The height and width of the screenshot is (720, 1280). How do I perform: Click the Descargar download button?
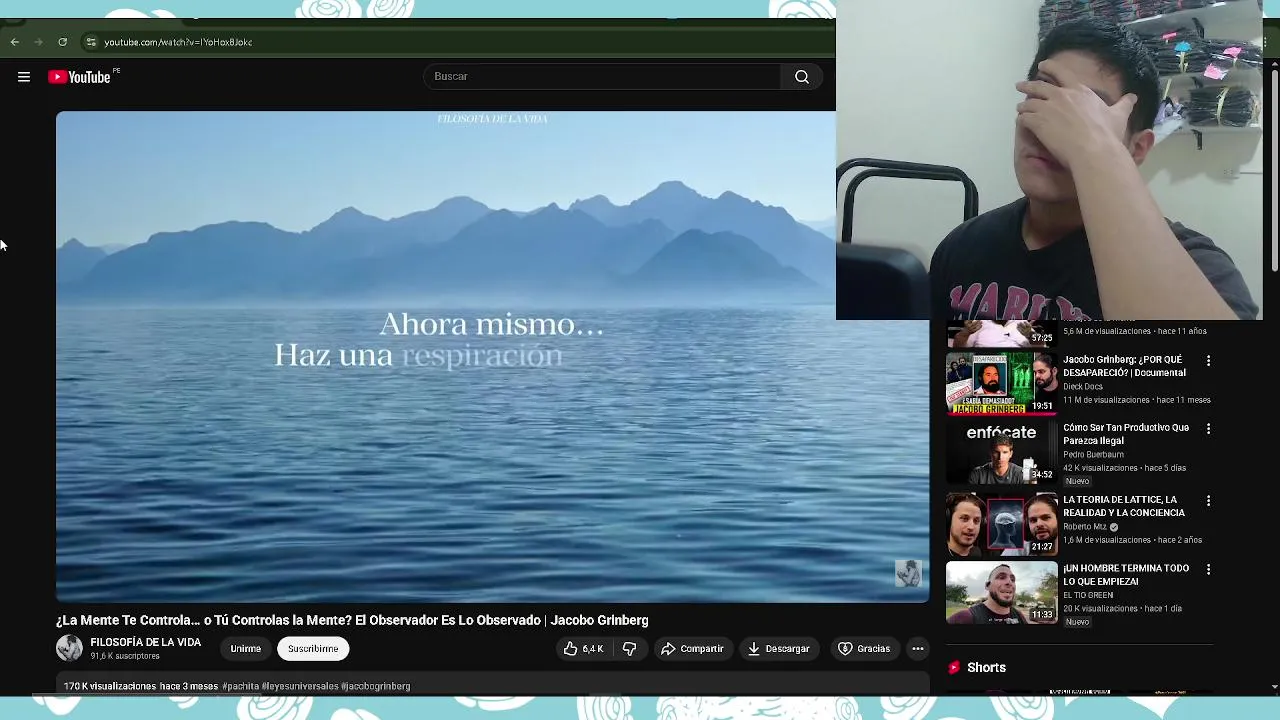coord(779,648)
